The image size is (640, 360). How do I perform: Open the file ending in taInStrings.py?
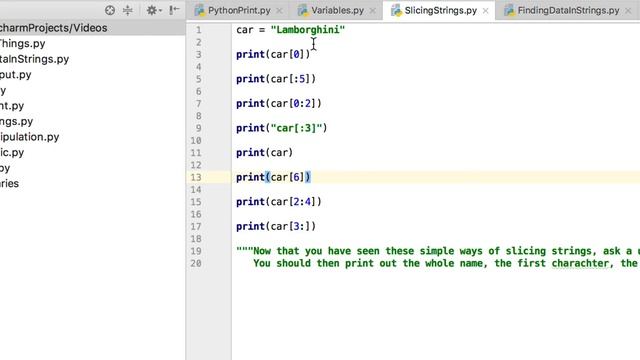click(34, 59)
